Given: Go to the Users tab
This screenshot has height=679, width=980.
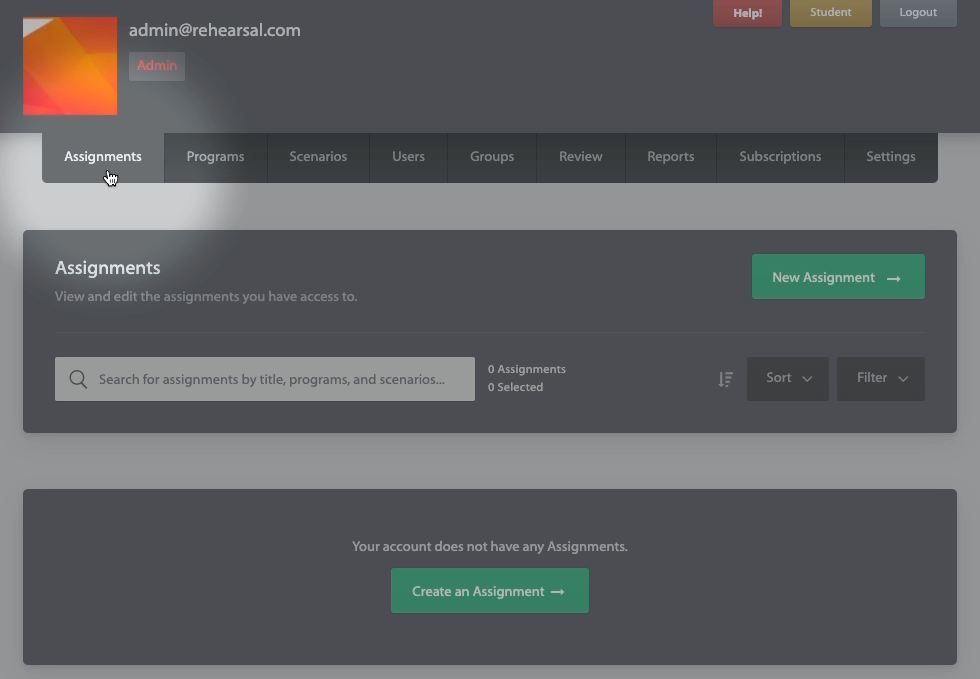Looking at the screenshot, I should click(408, 157).
